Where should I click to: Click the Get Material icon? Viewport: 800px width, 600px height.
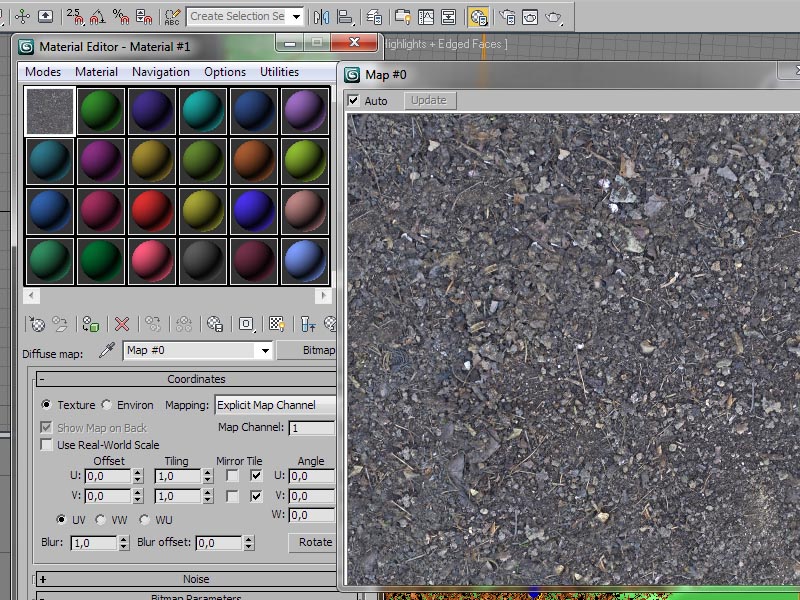point(36,324)
